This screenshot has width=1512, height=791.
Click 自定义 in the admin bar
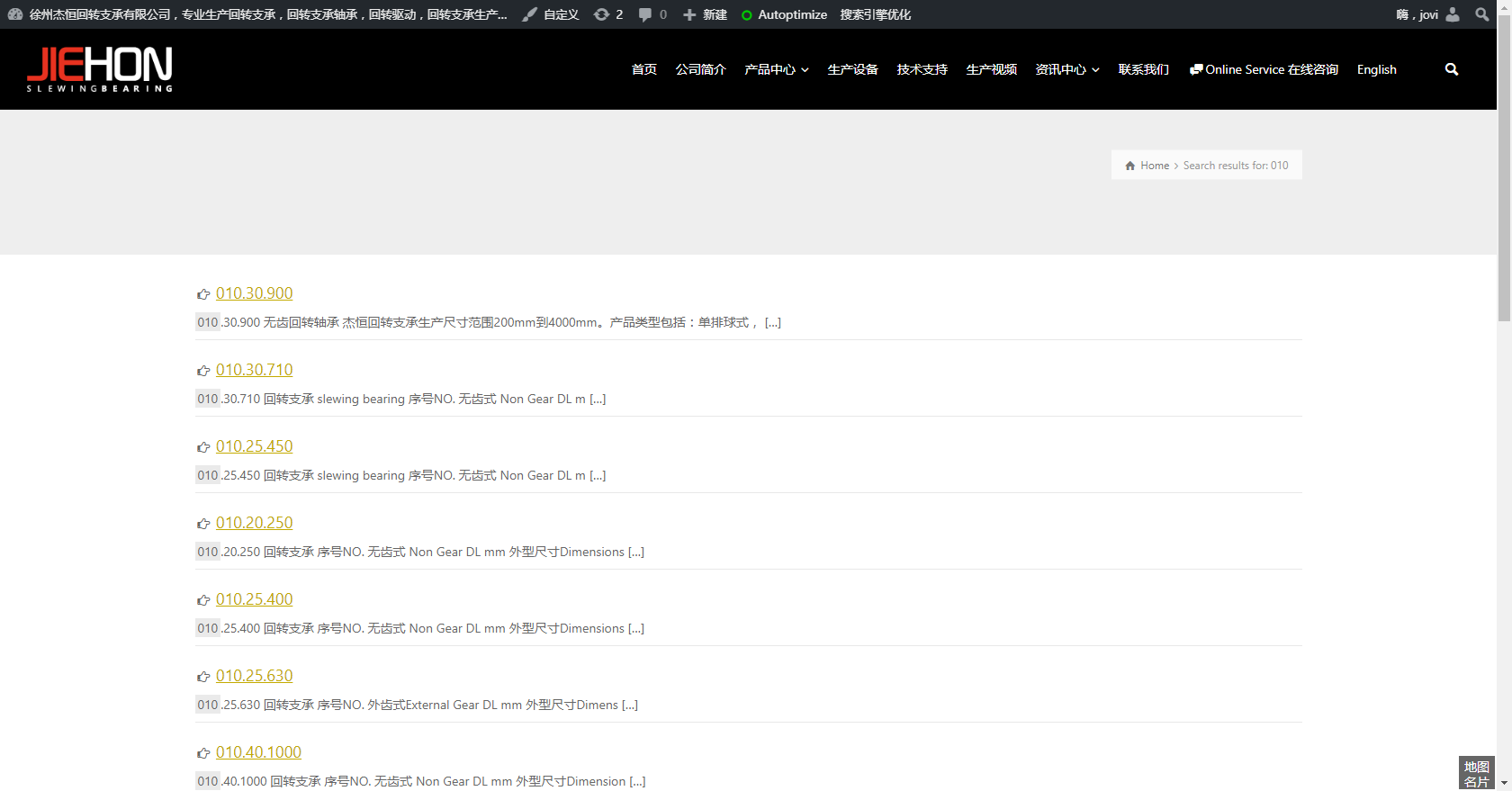(x=561, y=14)
